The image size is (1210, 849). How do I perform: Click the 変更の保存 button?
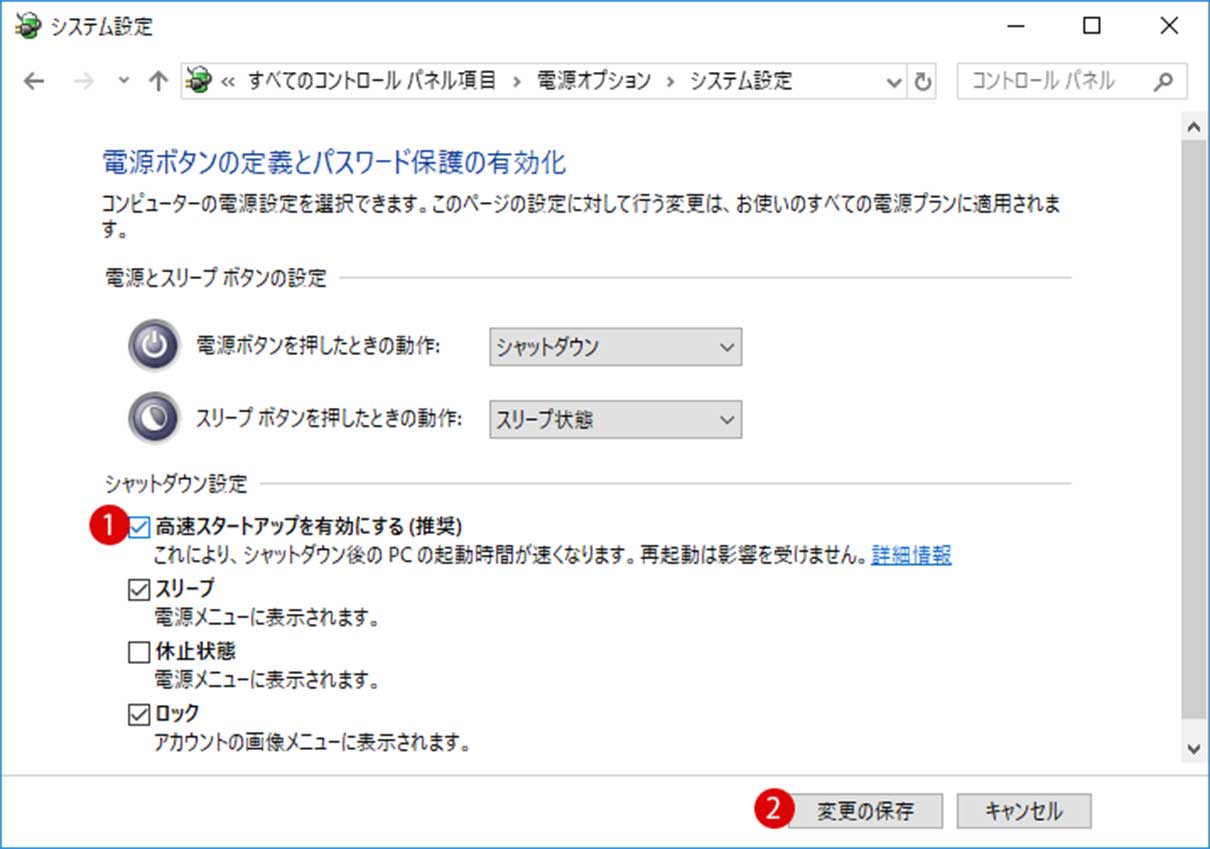865,810
